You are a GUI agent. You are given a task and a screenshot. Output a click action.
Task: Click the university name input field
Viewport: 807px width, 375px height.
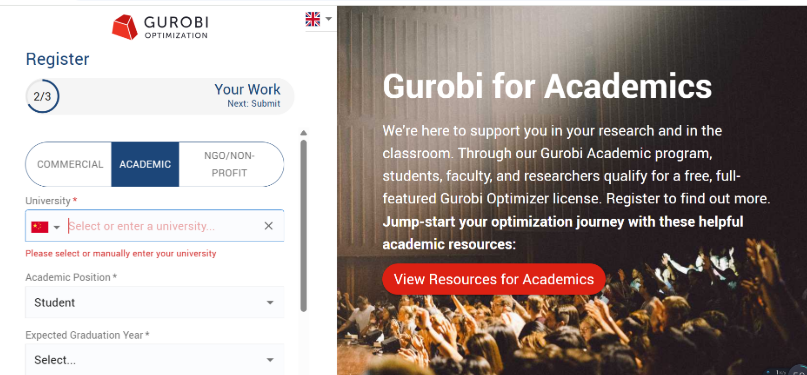pyautogui.click(x=164, y=226)
